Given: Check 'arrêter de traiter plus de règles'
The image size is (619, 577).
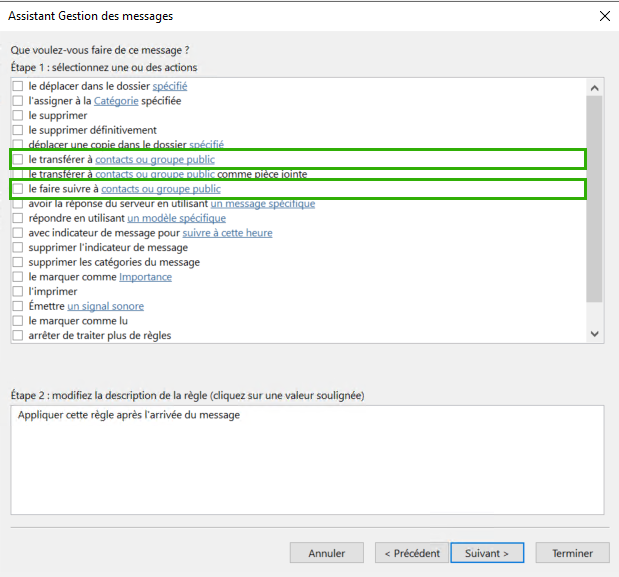Looking at the screenshot, I should tap(18, 335).
